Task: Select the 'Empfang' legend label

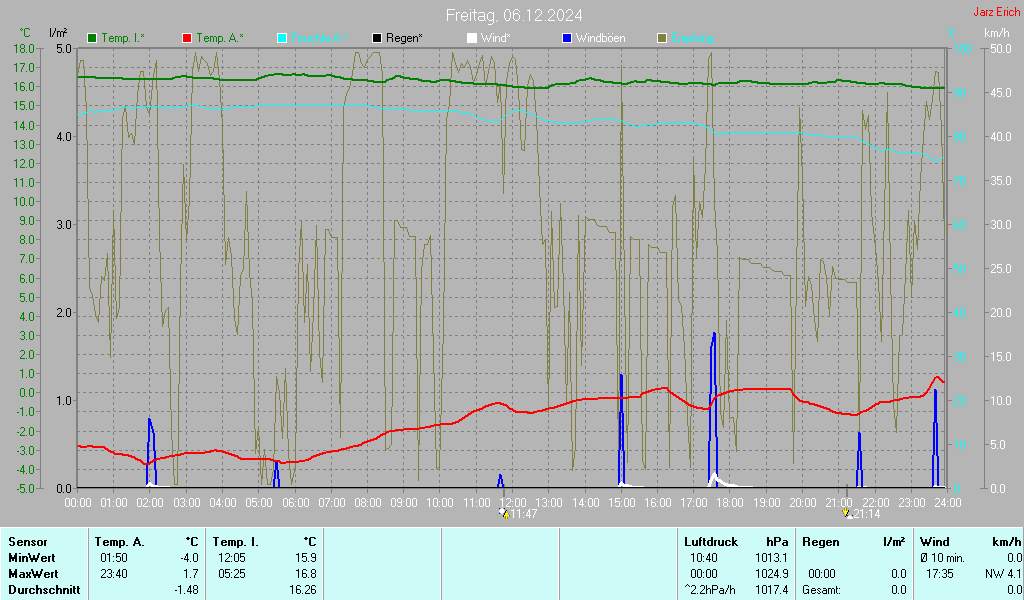Action: coord(692,39)
